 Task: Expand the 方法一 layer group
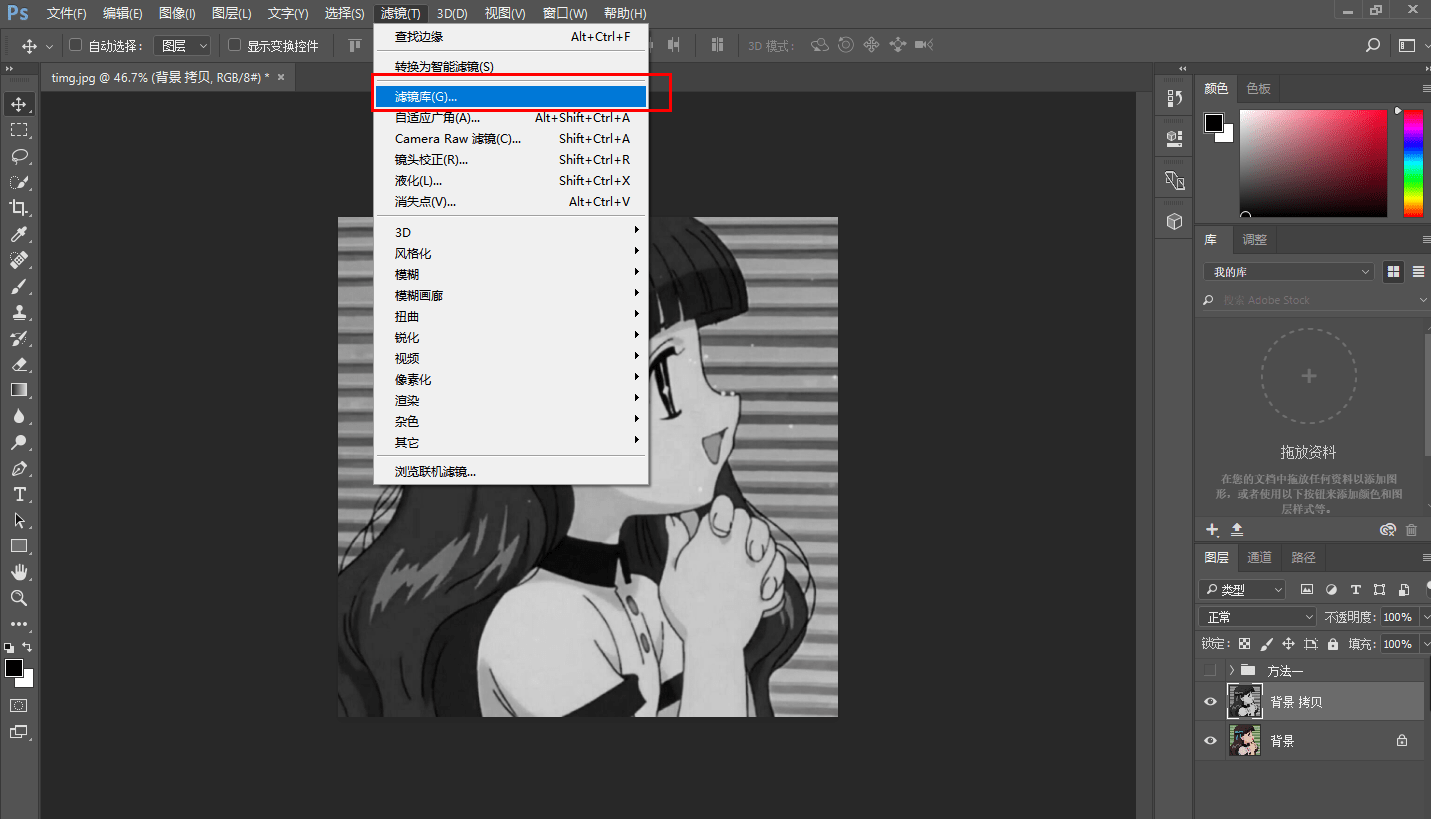click(1231, 670)
